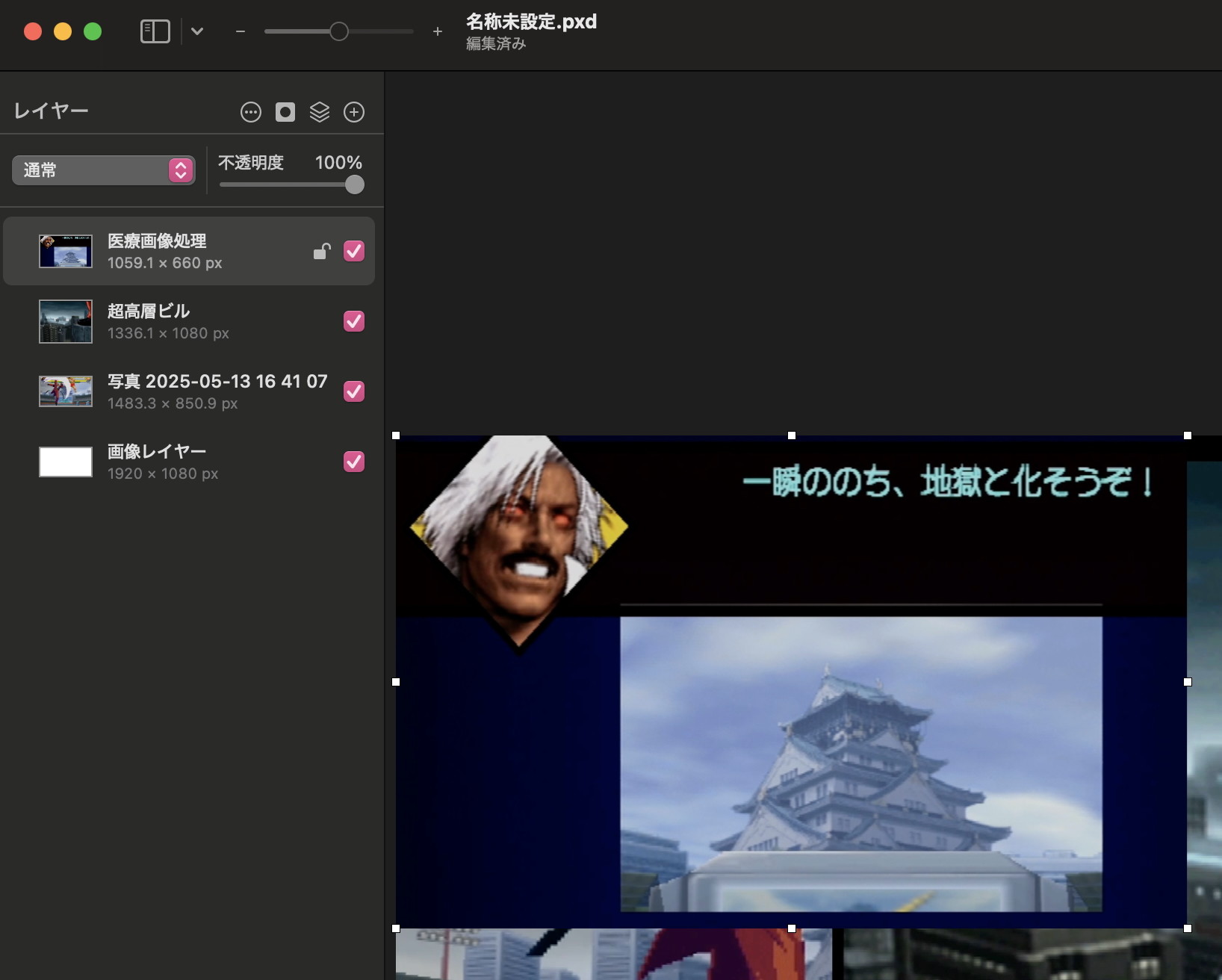The width and height of the screenshot is (1222, 980).
Task: Click the 名称未設定.pxd document title
Action: coord(531,22)
